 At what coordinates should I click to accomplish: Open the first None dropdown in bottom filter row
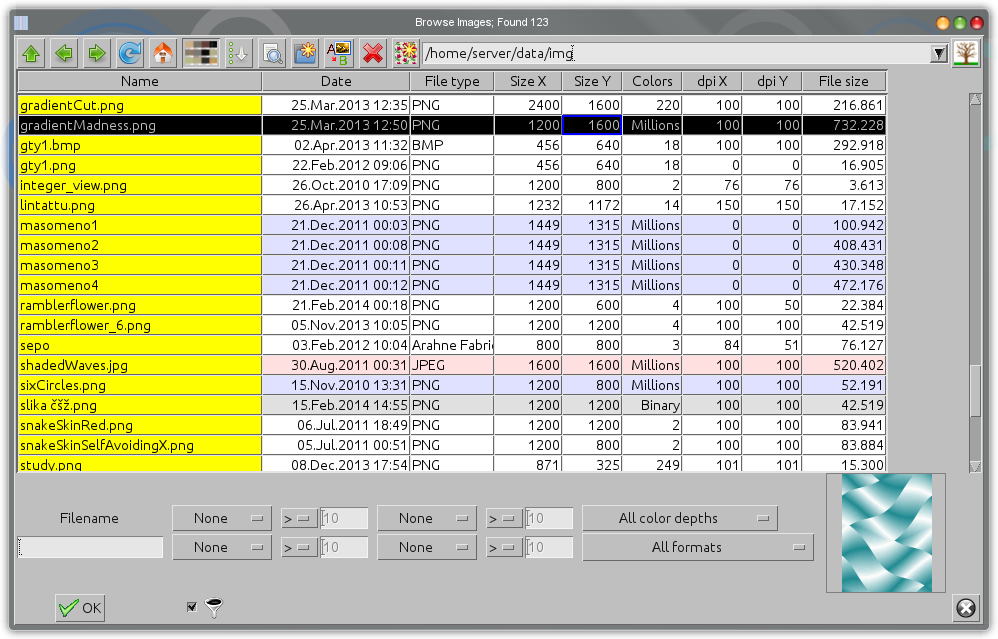click(222, 547)
